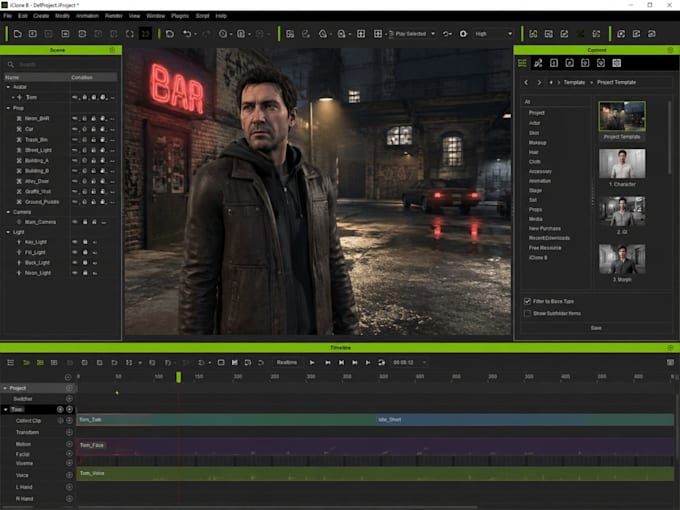680x510 pixels.
Task: Click the round icon on Project track
Action: 69,388
